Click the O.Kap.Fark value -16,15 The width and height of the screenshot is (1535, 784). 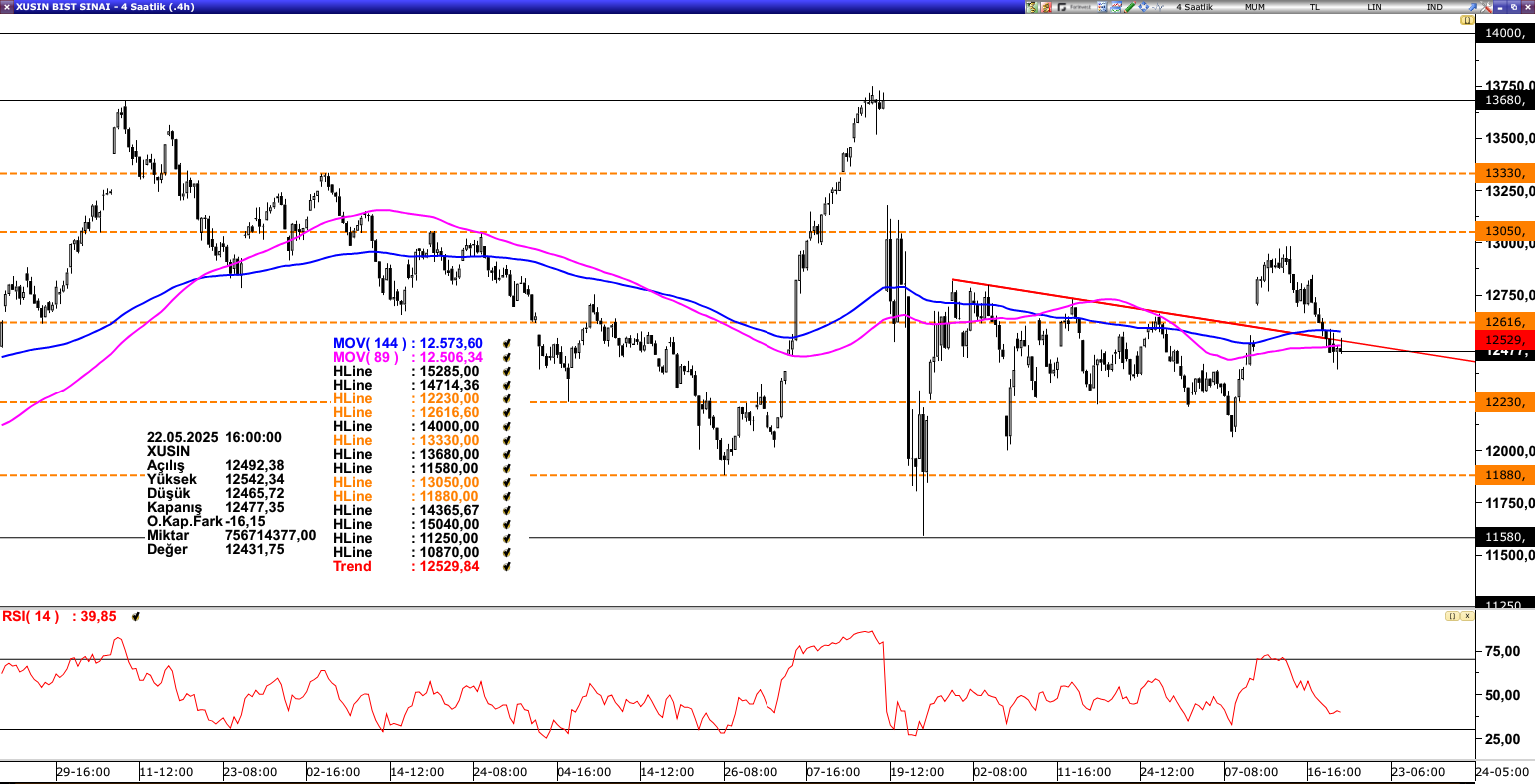pyautogui.click(x=245, y=521)
